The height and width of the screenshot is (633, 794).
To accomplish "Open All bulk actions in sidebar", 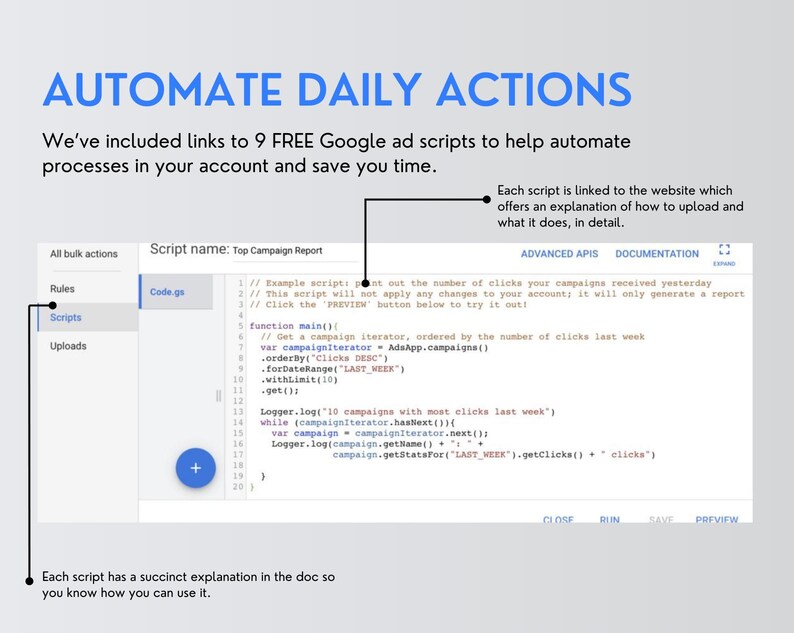I will click(x=84, y=254).
